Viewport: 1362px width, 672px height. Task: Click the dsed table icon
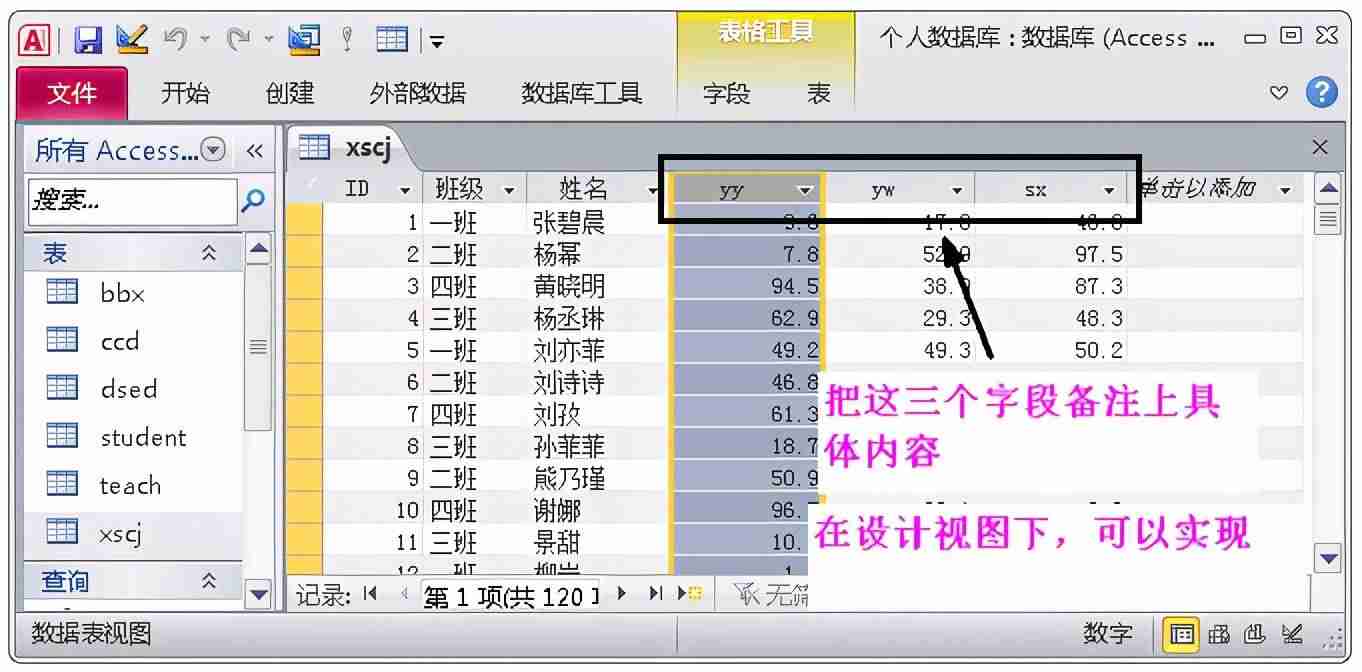click(x=62, y=388)
